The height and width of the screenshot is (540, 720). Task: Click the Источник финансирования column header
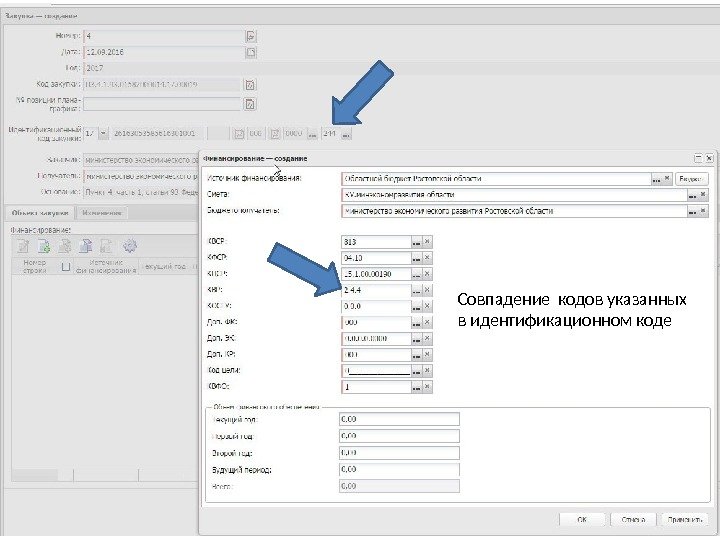pyautogui.click(x=106, y=266)
